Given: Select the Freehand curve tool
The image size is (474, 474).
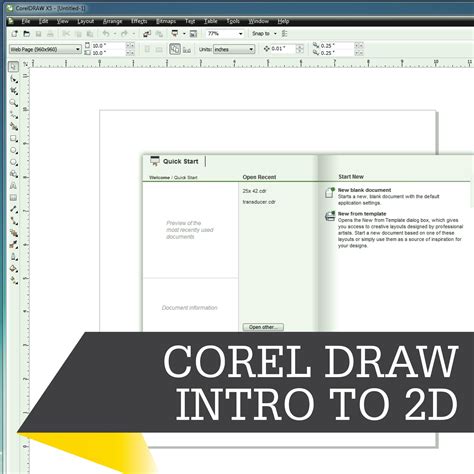Looking at the screenshot, I should [x=14, y=115].
